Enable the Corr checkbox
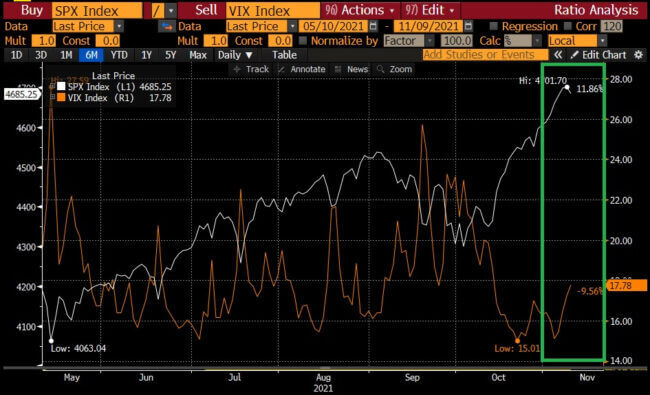Viewport: 650px width, 395px height. pyautogui.click(x=568, y=27)
